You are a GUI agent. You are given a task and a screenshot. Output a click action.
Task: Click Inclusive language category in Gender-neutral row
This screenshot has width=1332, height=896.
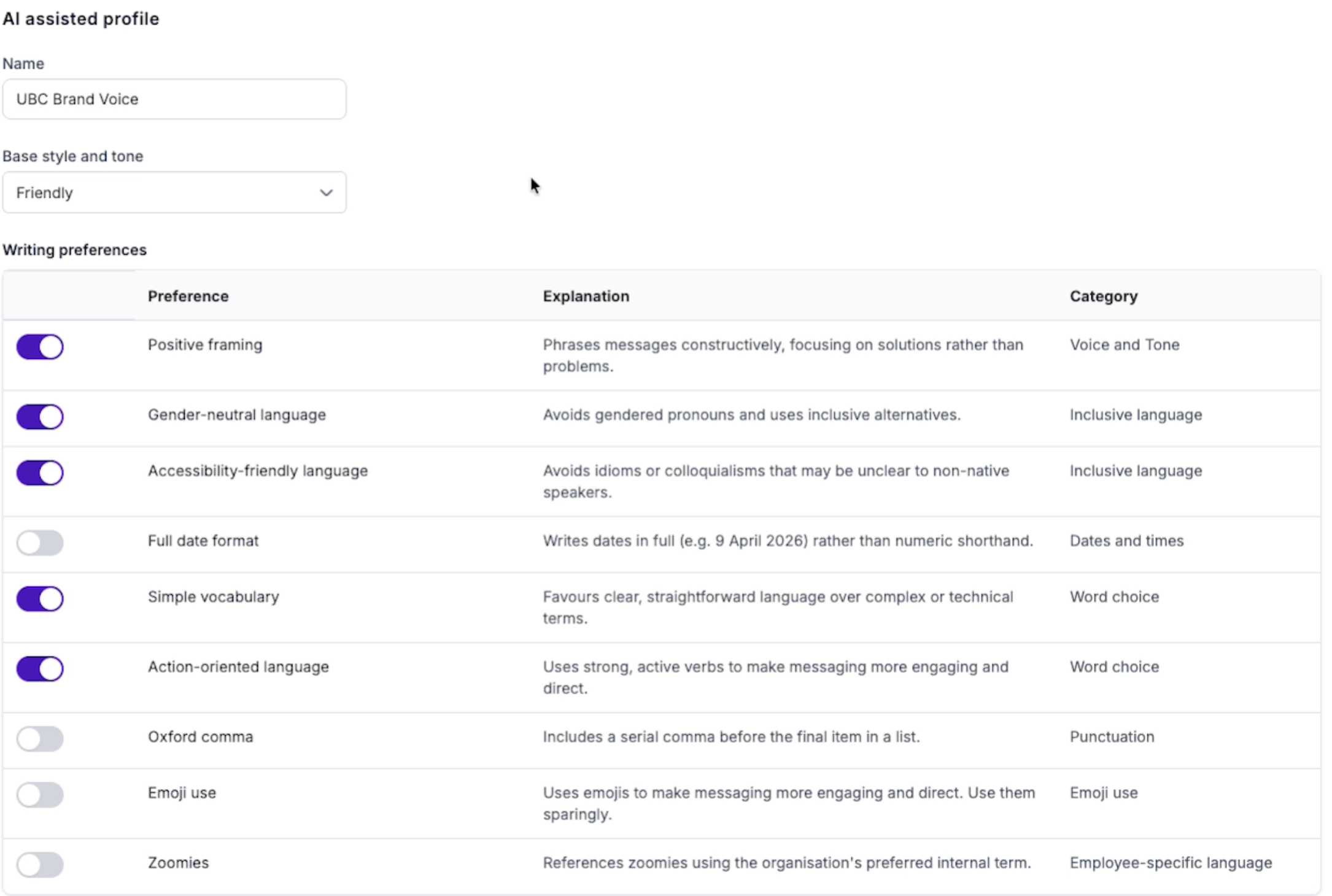point(1136,415)
